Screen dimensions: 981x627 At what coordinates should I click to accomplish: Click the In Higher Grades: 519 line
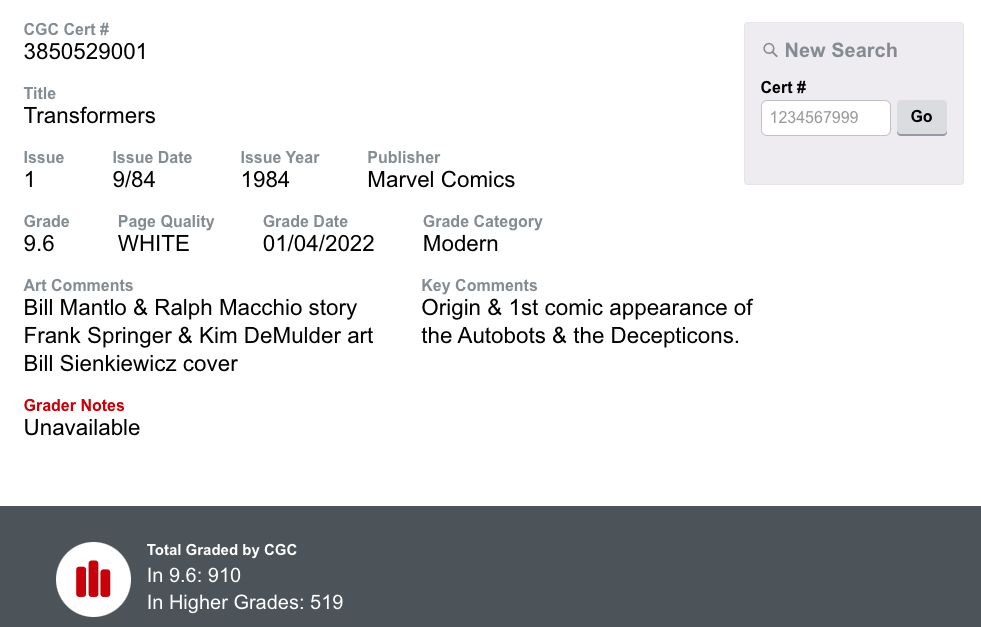click(245, 602)
